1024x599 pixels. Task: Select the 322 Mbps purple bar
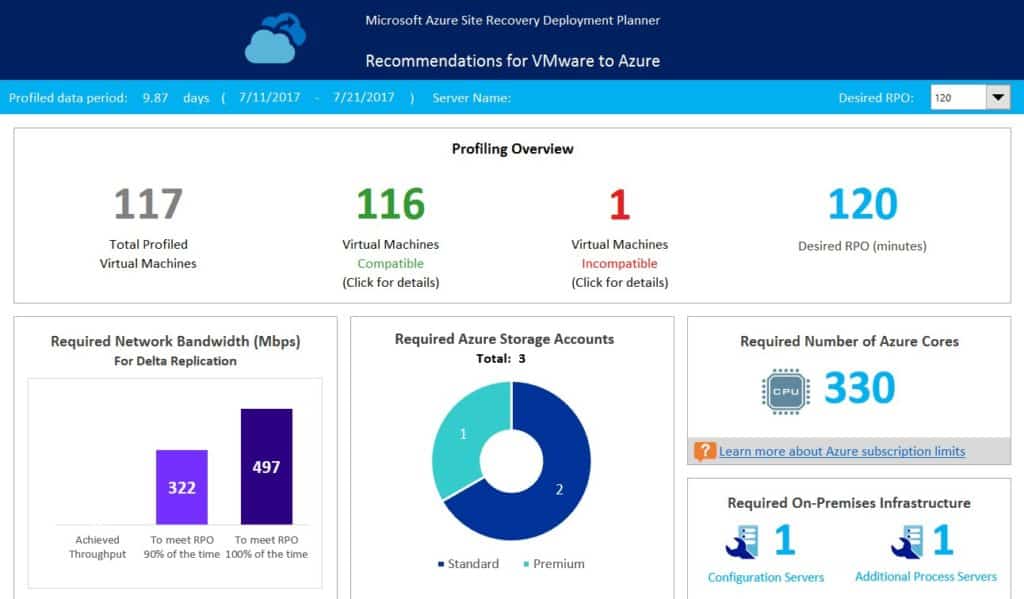182,487
